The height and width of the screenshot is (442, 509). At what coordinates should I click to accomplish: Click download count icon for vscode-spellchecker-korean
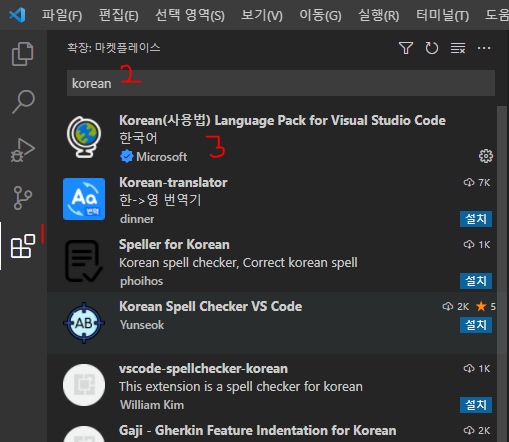pyautogui.click(x=469, y=368)
